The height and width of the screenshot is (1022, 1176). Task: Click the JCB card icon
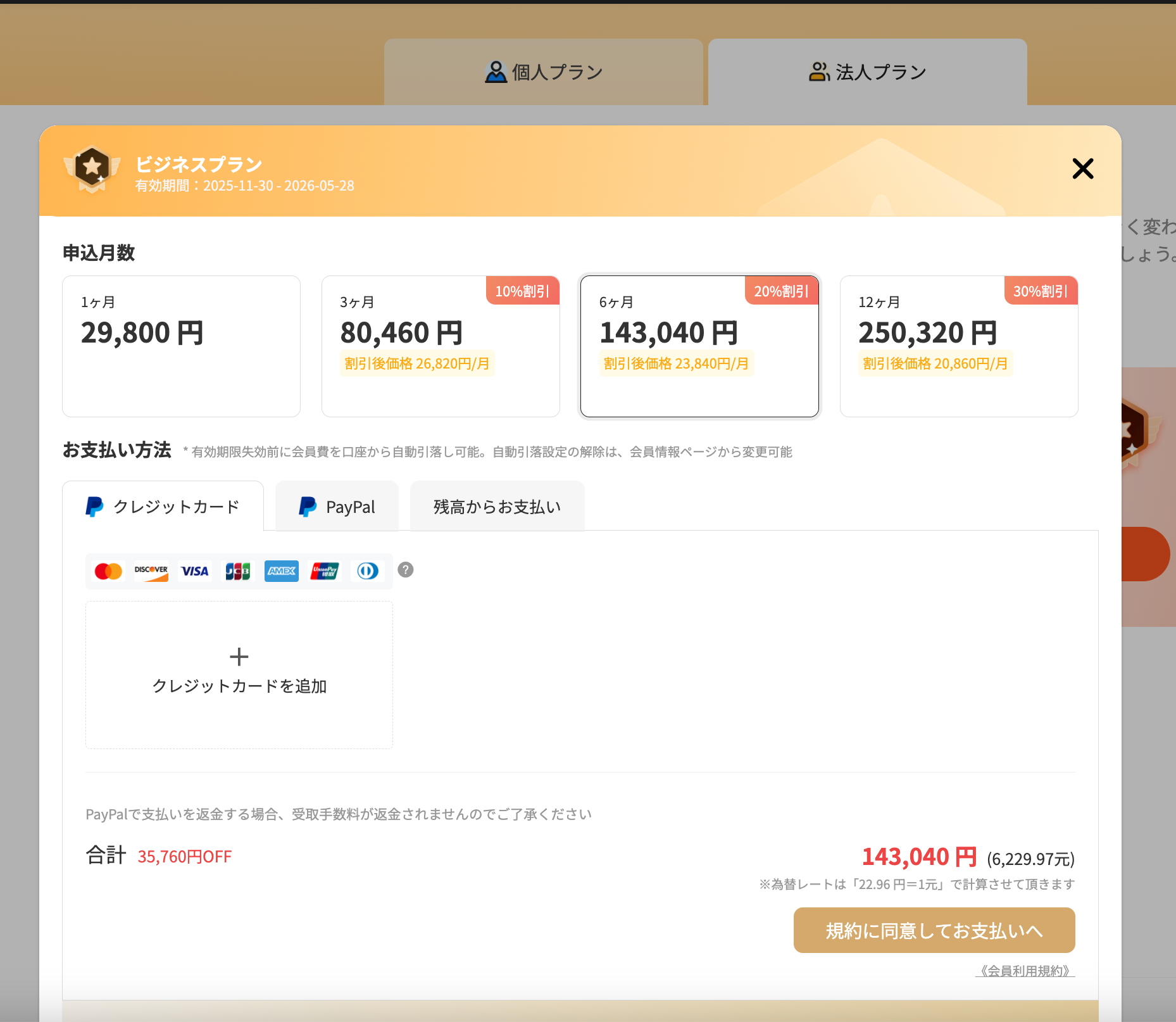click(x=238, y=571)
